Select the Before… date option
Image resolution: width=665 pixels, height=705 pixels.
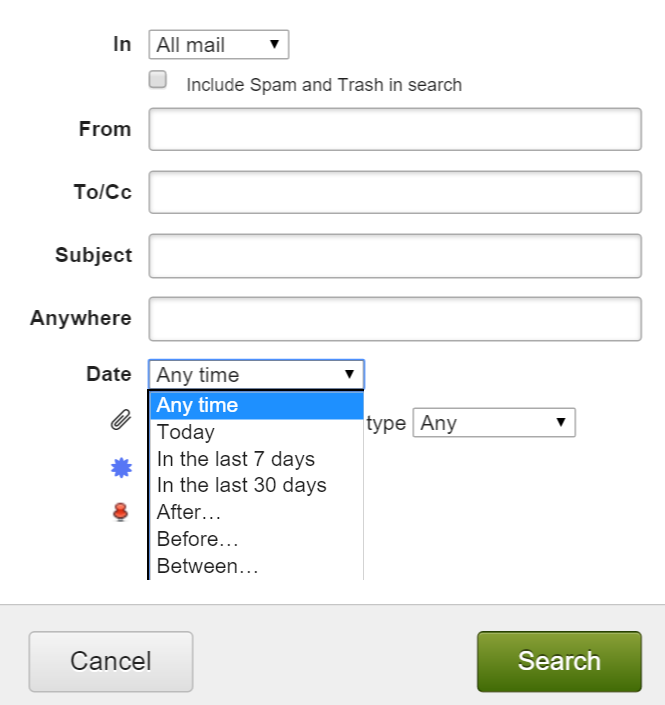(x=256, y=539)
